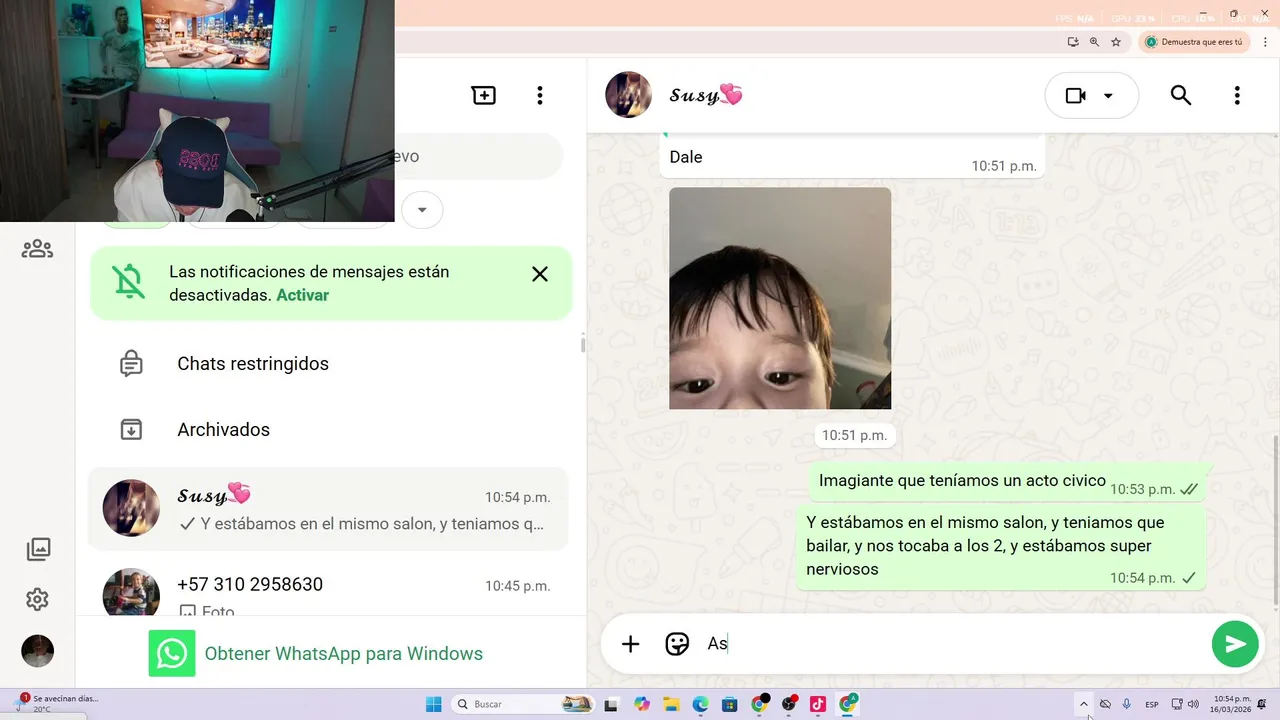Screen dimensions: 1280x720
Task: Focus the message input containing 'As'
Action: click(950, 644)
